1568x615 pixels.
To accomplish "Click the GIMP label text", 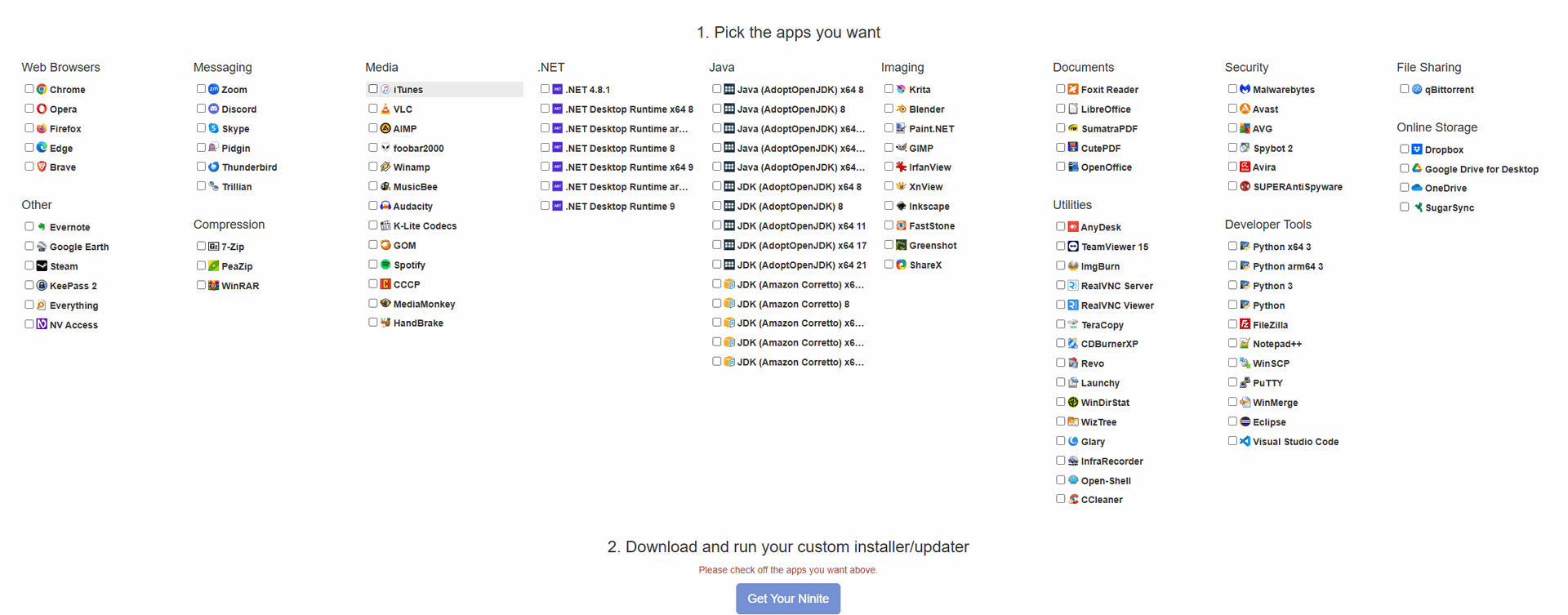I will point(921,149).
